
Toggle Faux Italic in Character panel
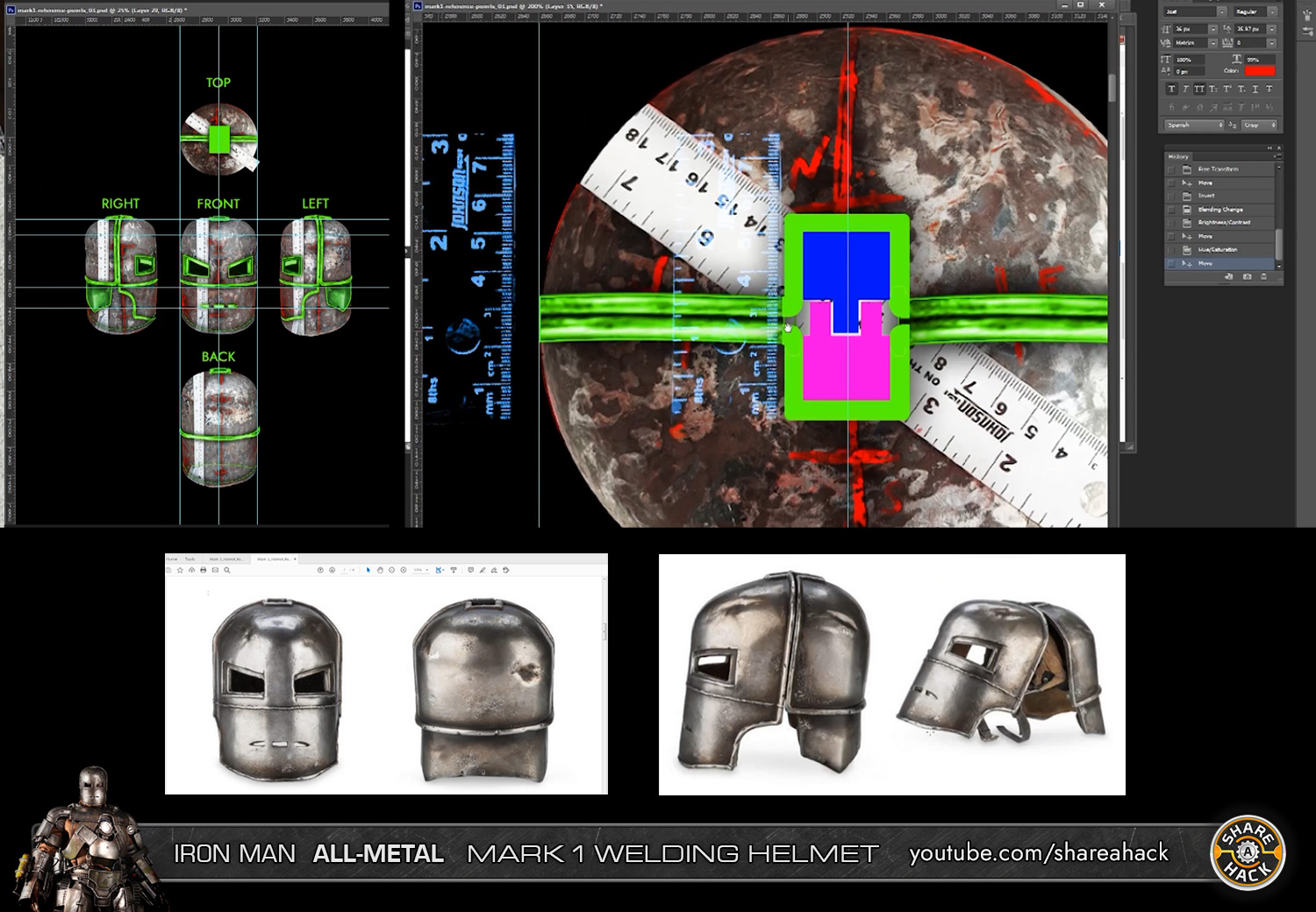[1186, 89]
